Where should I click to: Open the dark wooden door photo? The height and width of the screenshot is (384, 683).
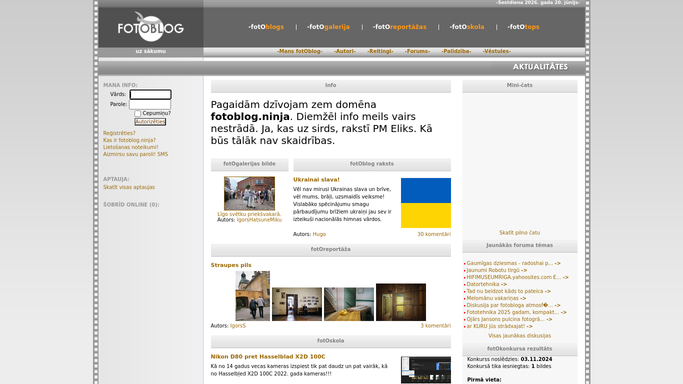click(401, 302)
